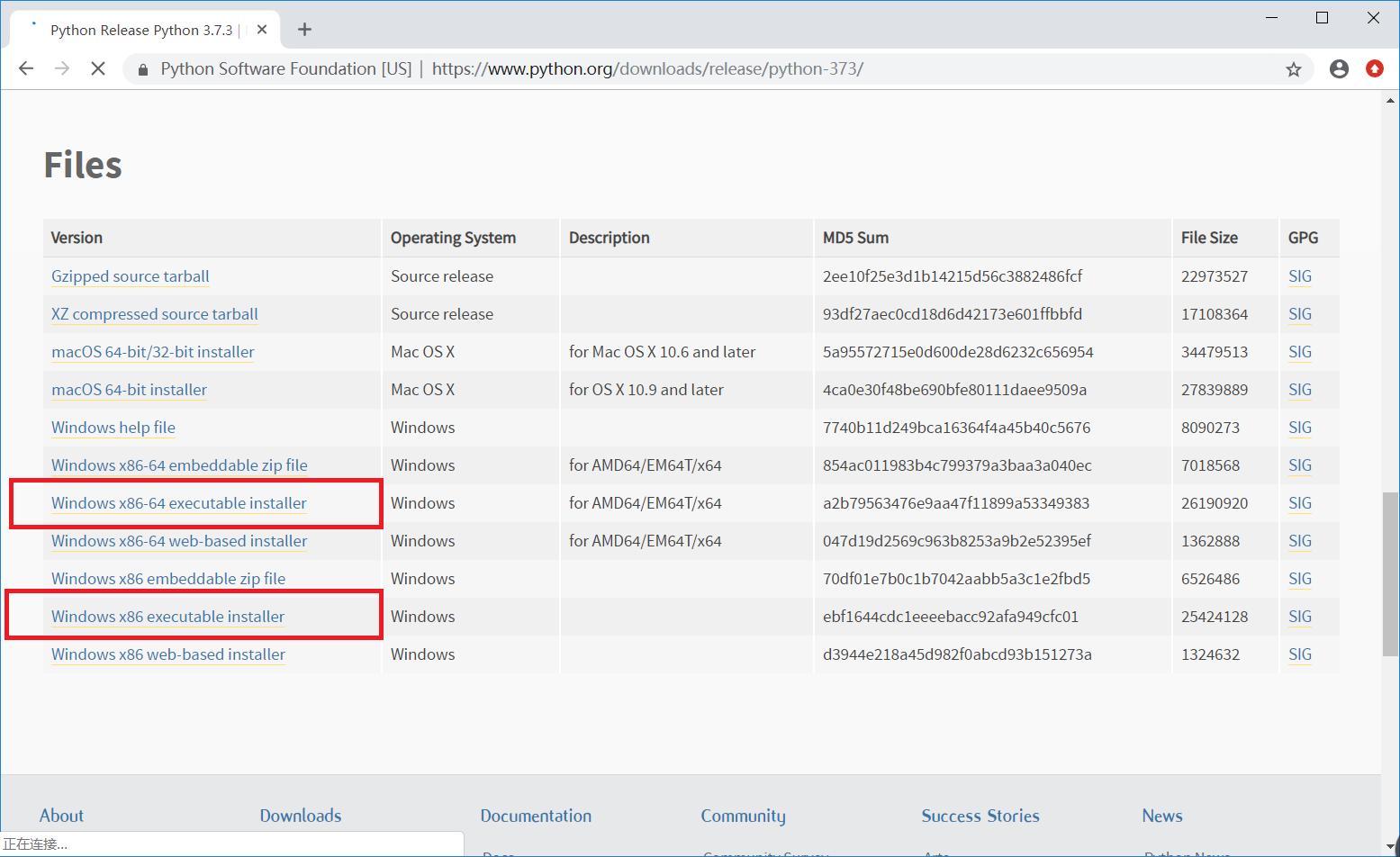Open SIG for macOS 64-bit installer

click(1300, 390)
